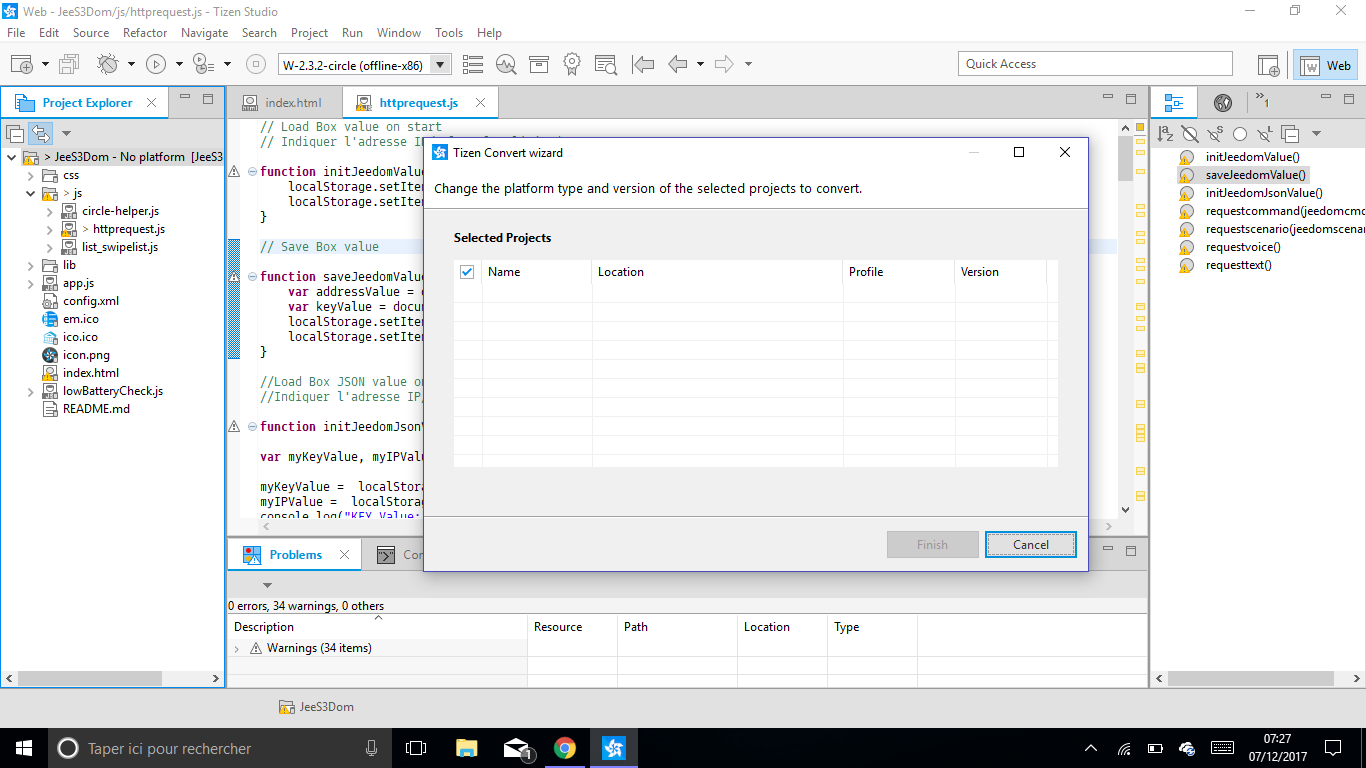The height and width of the screenshot is (768, 1366).
Task: Open the Run dropdown arrow
Action: tap(179, 64)
